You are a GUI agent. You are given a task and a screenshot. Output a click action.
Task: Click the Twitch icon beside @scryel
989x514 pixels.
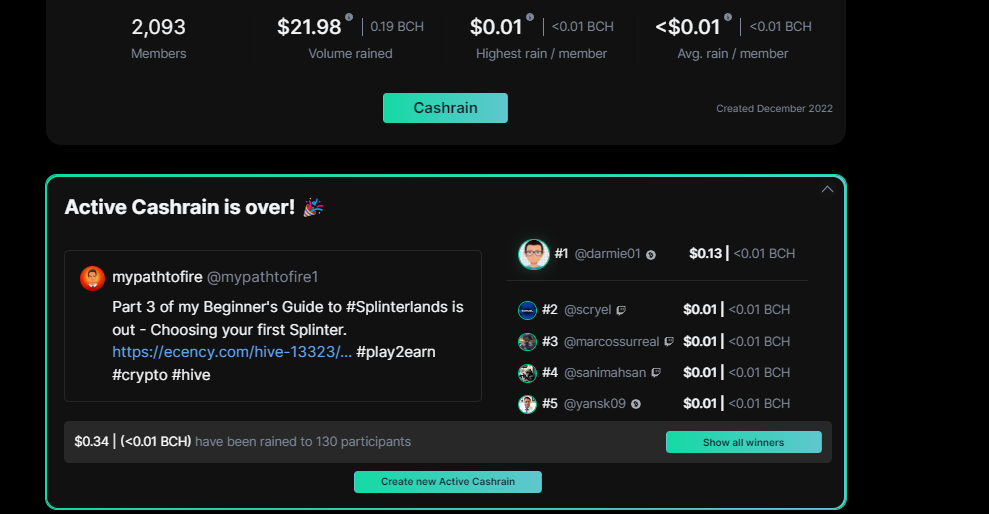click(621, 310)
